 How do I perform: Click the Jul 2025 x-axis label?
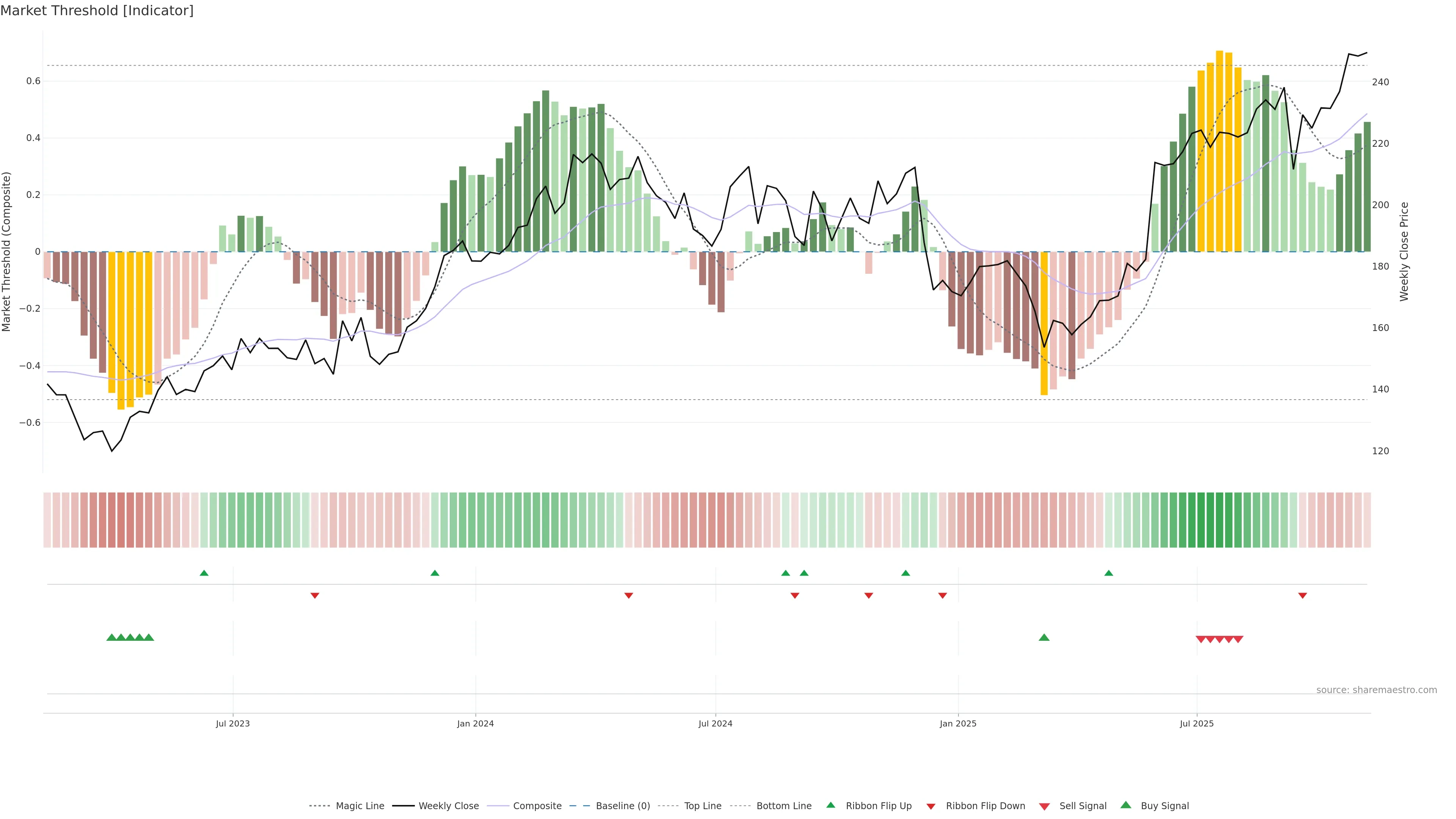coord(1197,723)
